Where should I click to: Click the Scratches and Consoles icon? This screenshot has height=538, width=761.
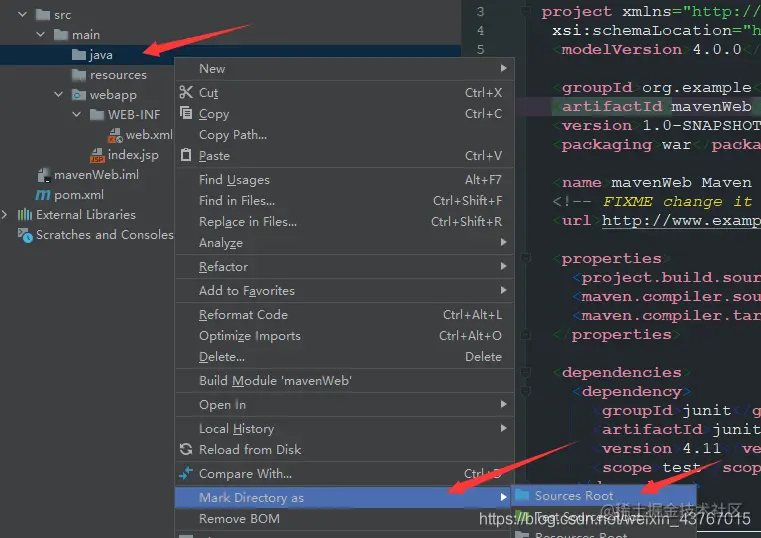(x=25, y=235)
